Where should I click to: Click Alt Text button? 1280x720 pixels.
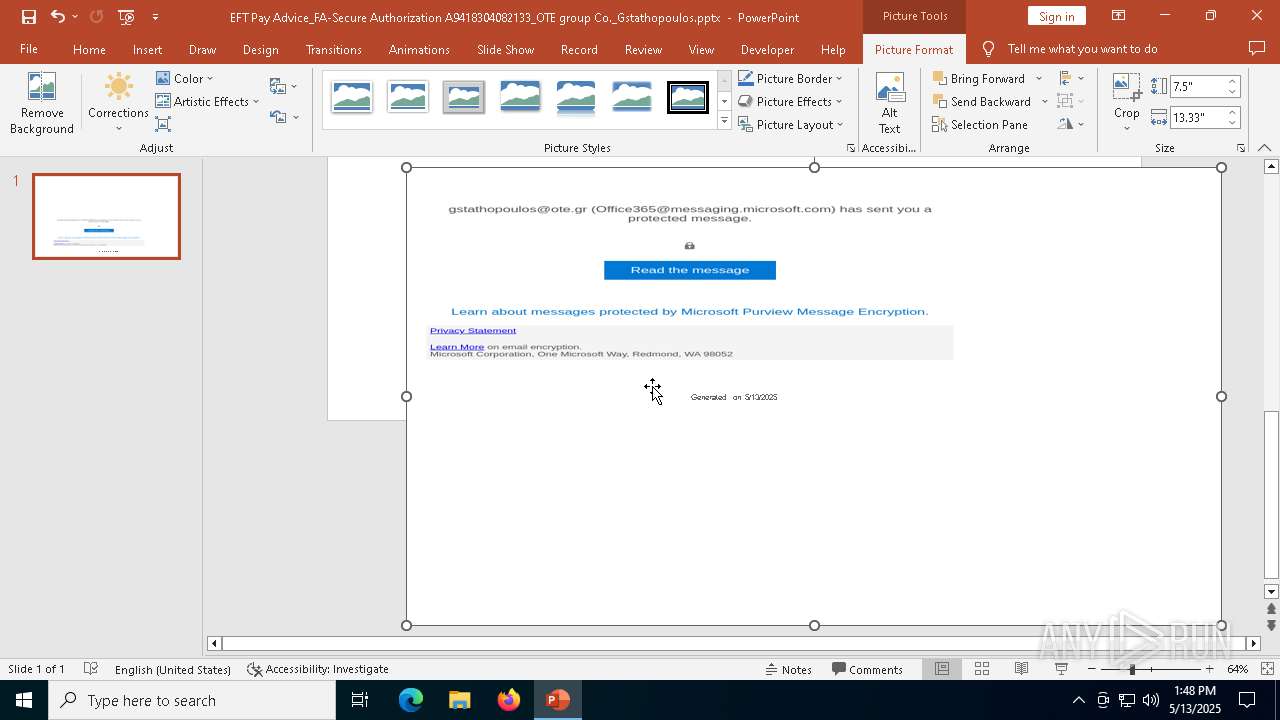tap(889, 103)
